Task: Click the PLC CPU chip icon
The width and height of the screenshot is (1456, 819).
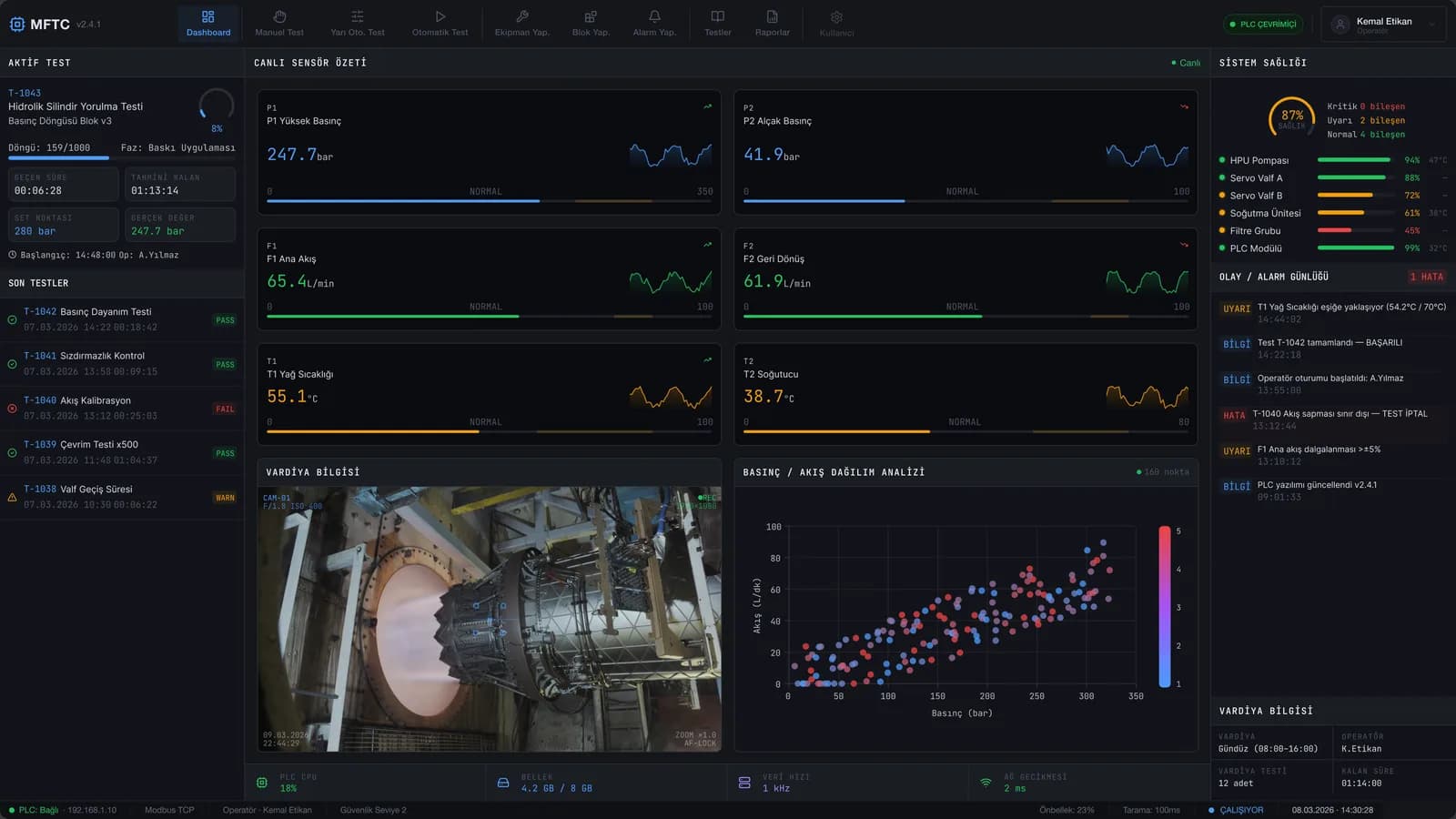Action: tap(262, 783)
